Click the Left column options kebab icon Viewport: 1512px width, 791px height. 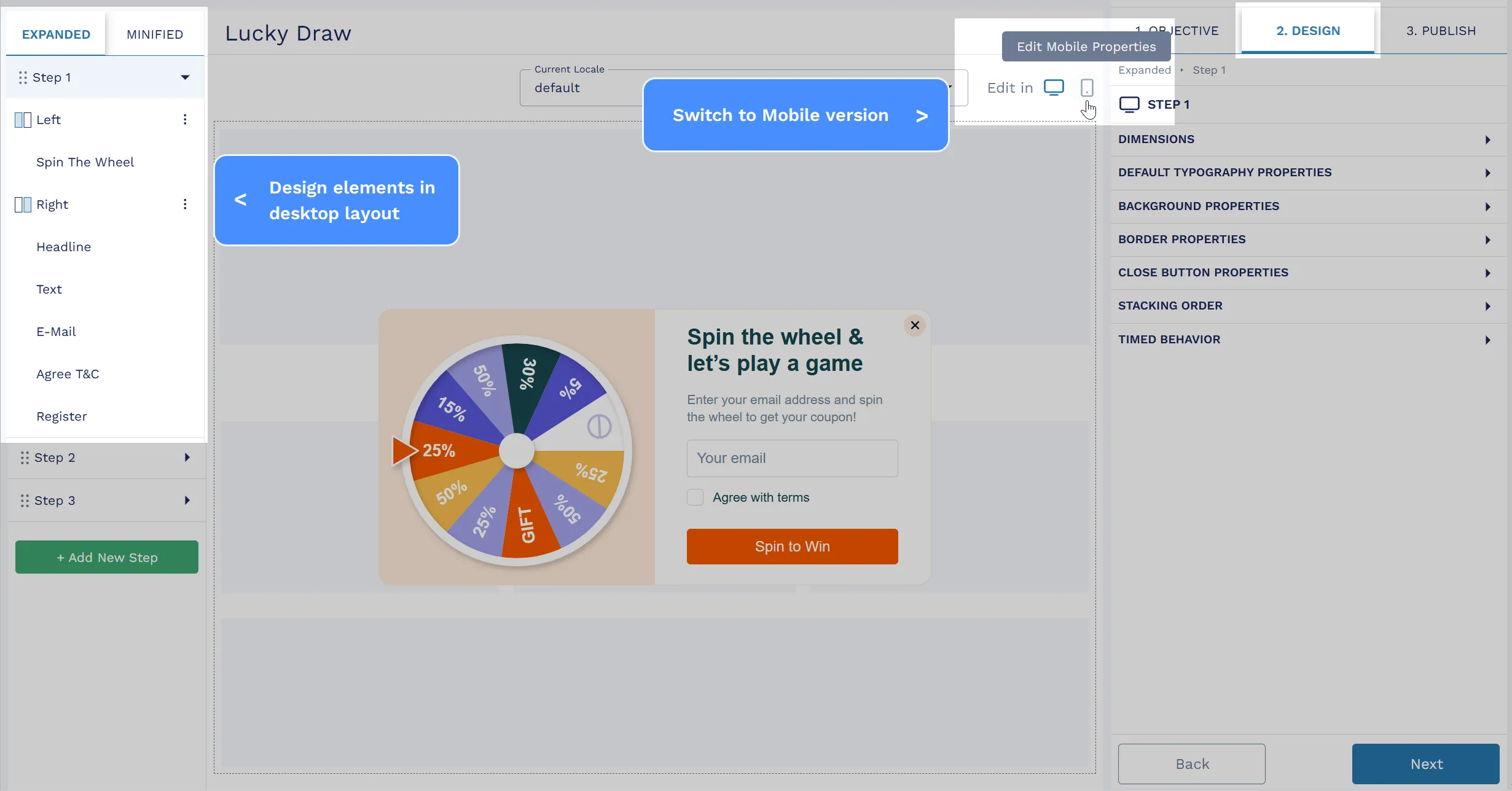coord(185,119)
